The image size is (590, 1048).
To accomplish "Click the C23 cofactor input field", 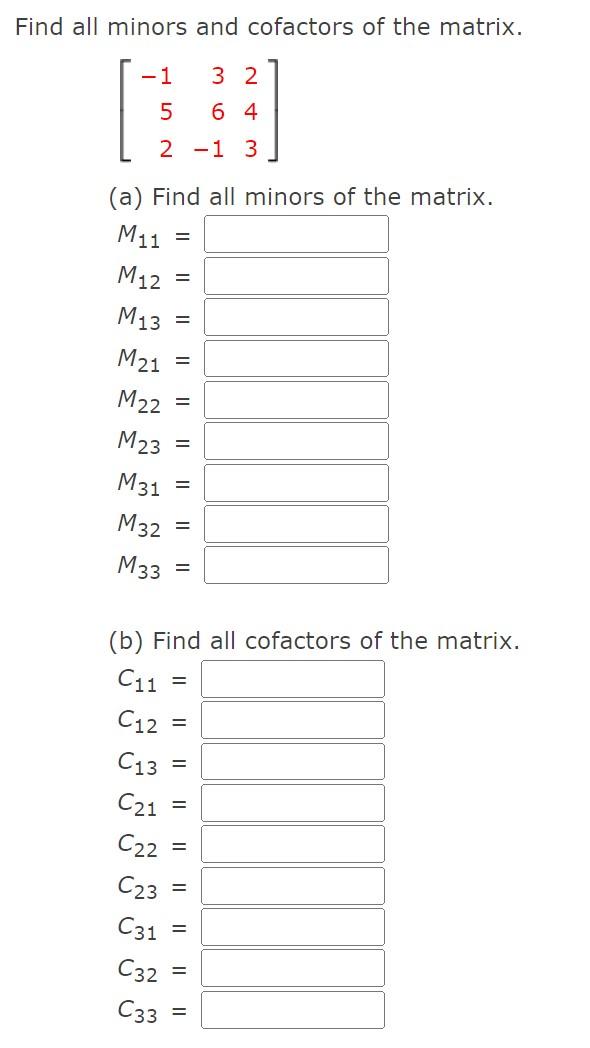I will (293, 884).
